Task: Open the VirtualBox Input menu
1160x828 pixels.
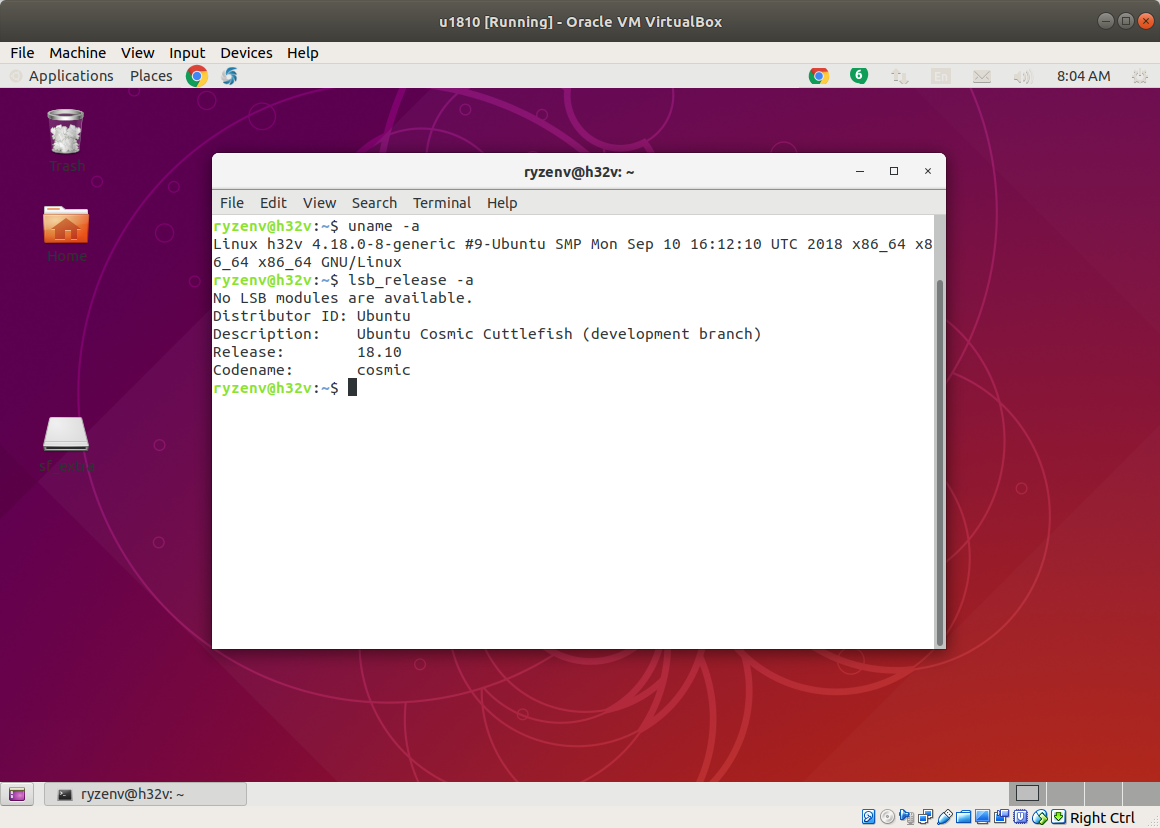Action: pyautogui.click(x=187, y=53)
